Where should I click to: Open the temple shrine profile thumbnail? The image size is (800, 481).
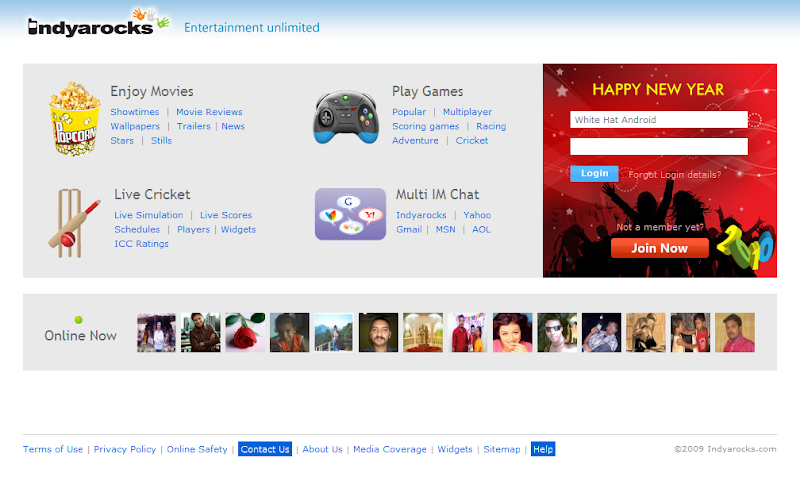coord(423,333)
